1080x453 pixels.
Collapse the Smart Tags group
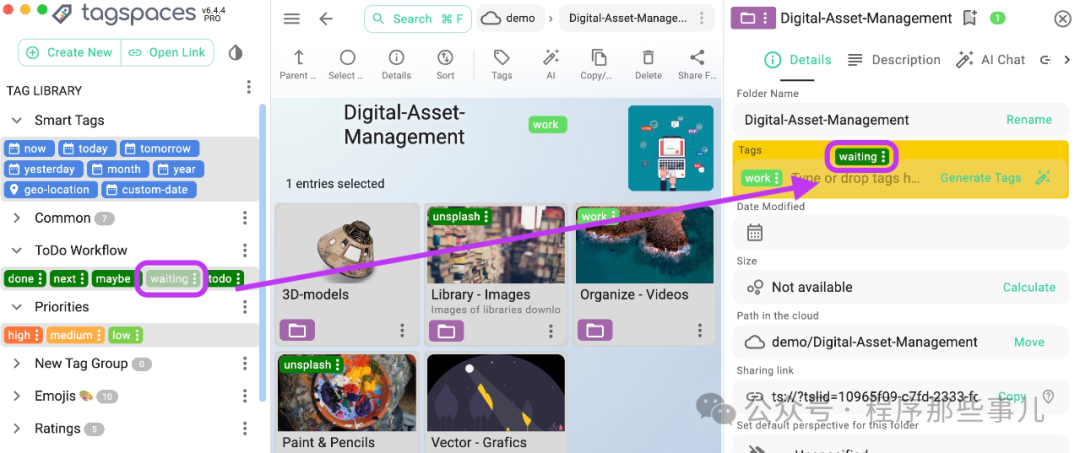point(17,120)
